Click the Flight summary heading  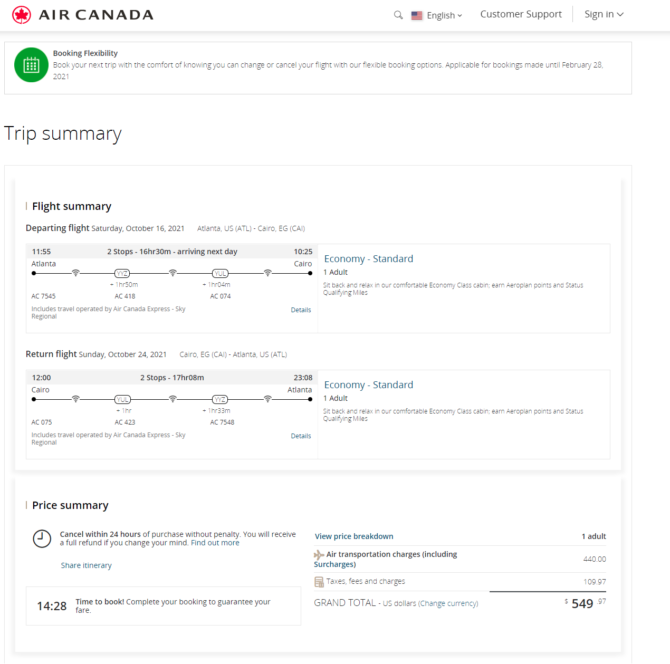[x=71, y=206]
